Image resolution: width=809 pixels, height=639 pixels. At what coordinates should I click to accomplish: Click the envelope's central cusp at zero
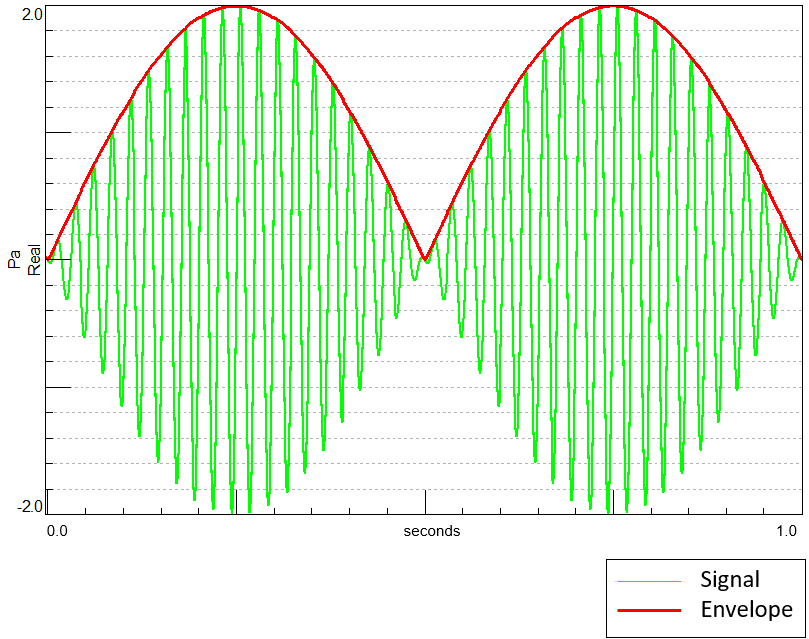[425, 260]
